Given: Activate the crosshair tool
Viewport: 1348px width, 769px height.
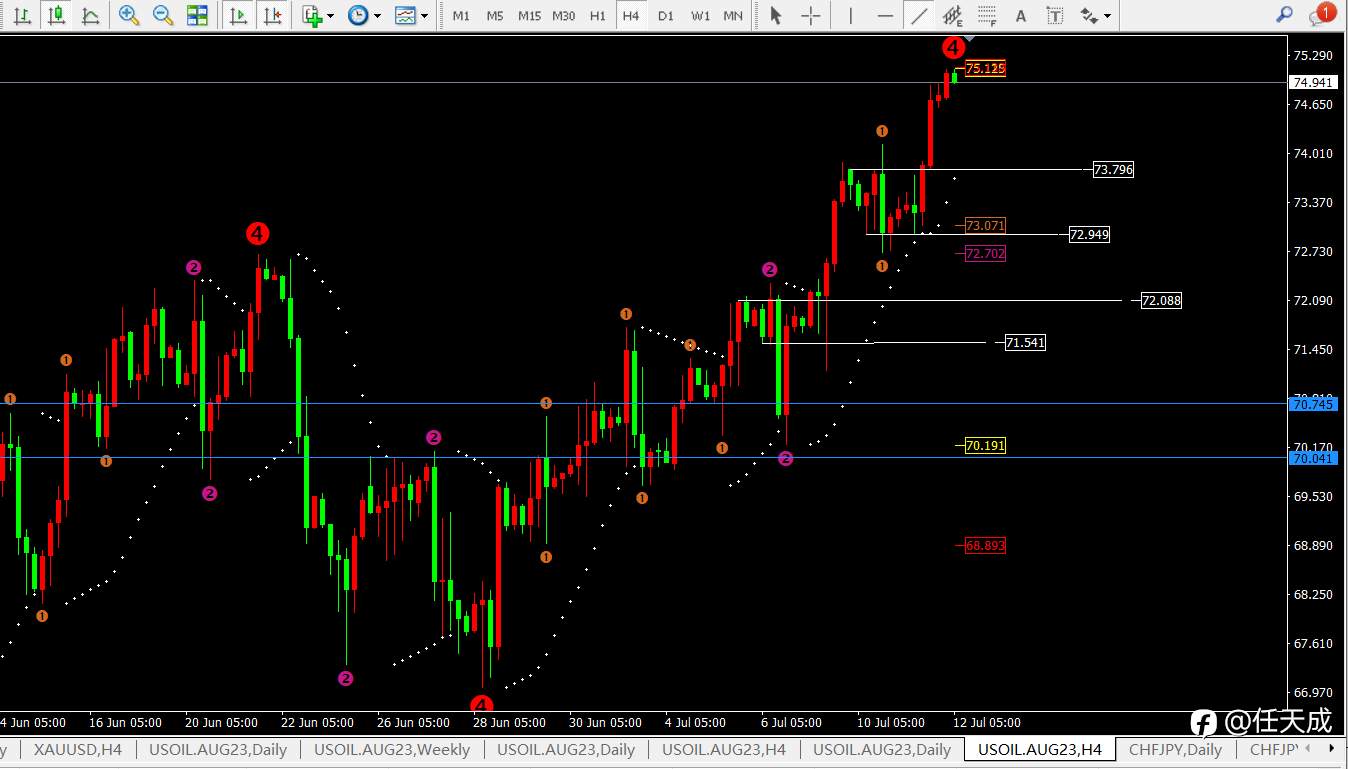Looking at the screenshot, I should click(811, 15).
